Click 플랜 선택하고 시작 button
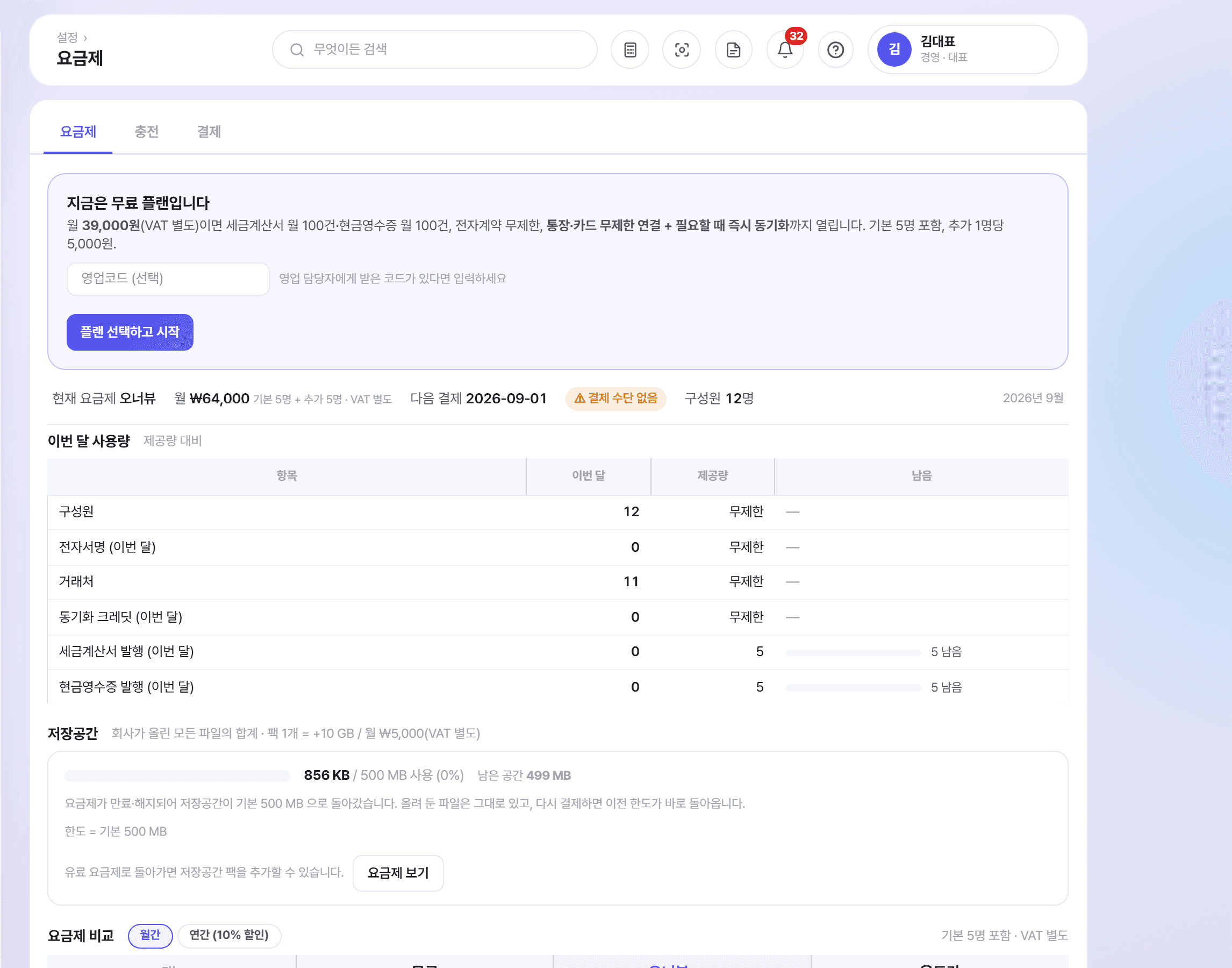The height and width of the screenshot is (968, 1232). coord(130,332)
